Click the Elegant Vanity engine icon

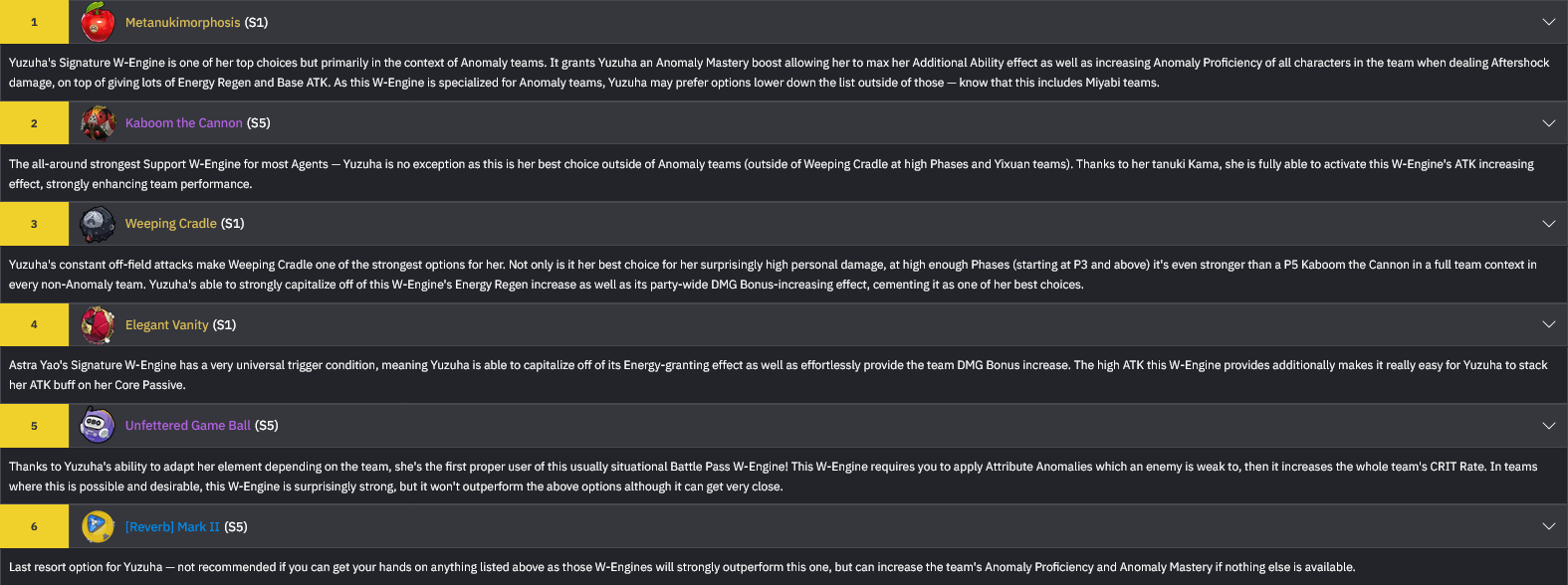pyautogui.click(x=97, y=325)
